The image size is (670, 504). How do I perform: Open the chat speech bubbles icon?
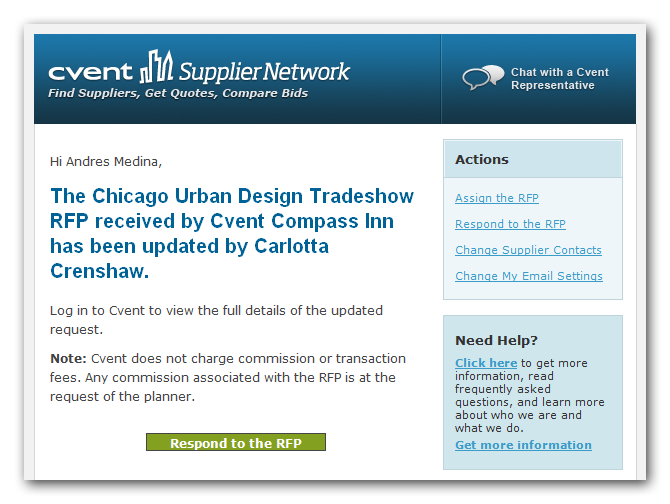click(483, 77)
